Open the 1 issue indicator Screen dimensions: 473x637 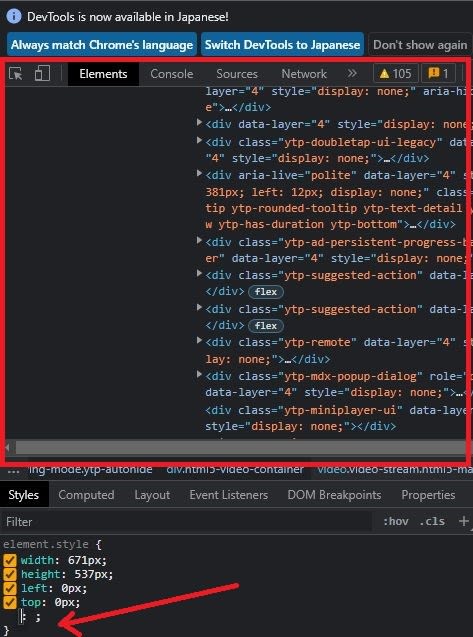438,74
